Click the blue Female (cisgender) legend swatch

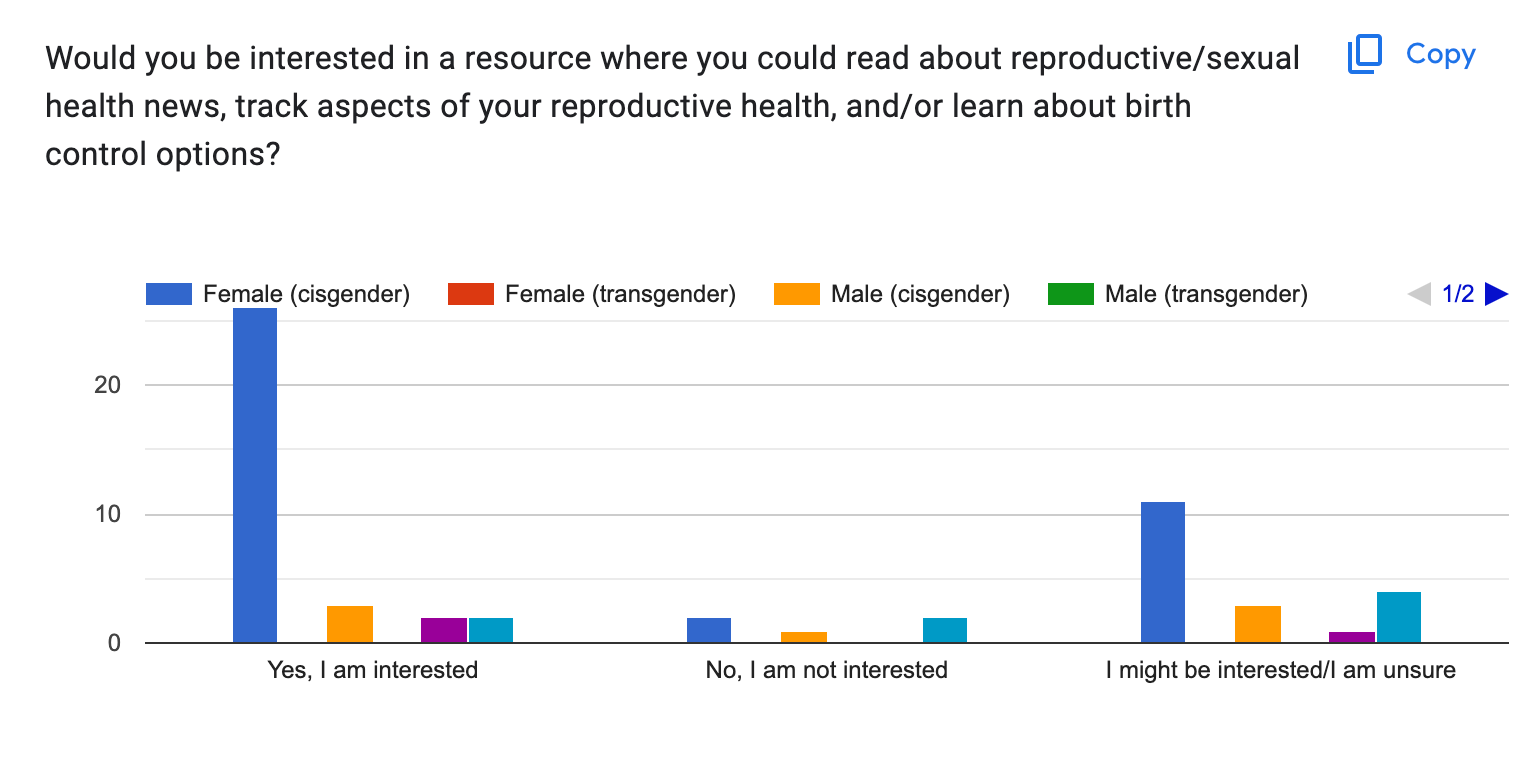pos(170,294)
